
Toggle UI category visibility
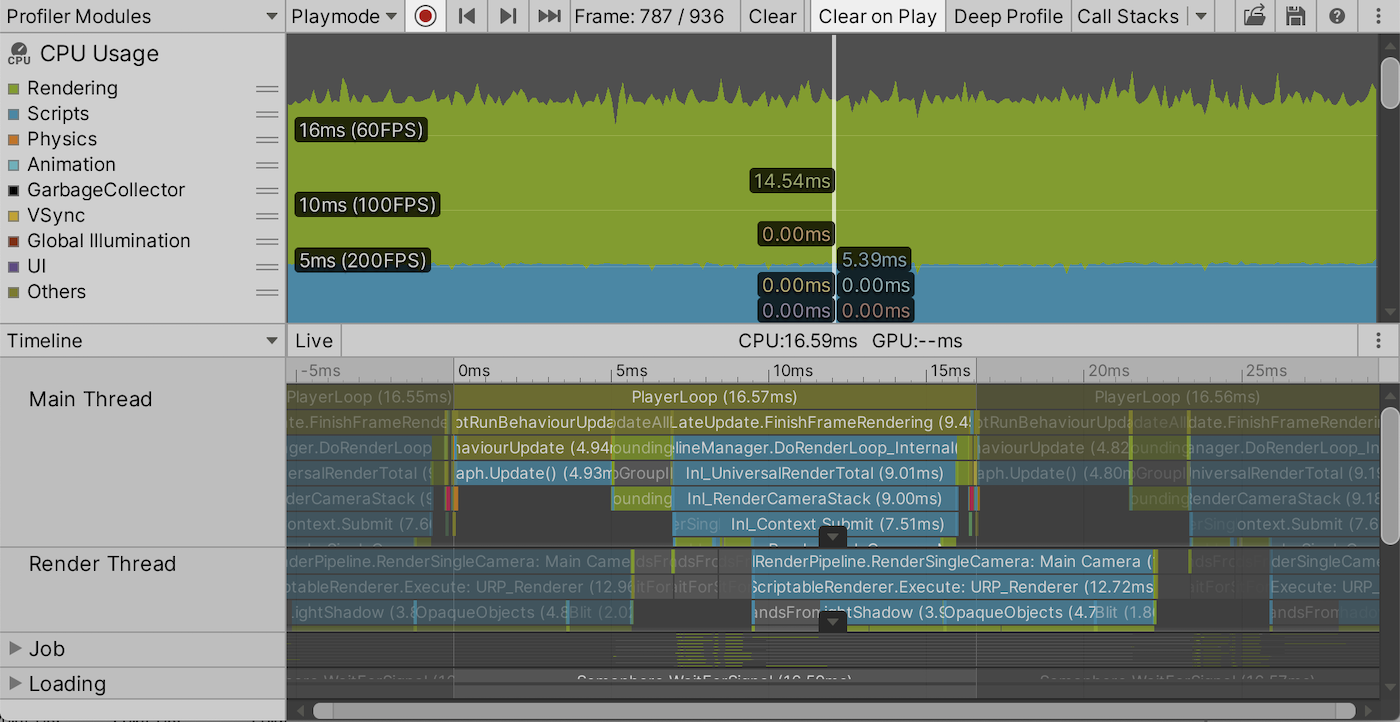pyautogui.click(x=13, y=267)
